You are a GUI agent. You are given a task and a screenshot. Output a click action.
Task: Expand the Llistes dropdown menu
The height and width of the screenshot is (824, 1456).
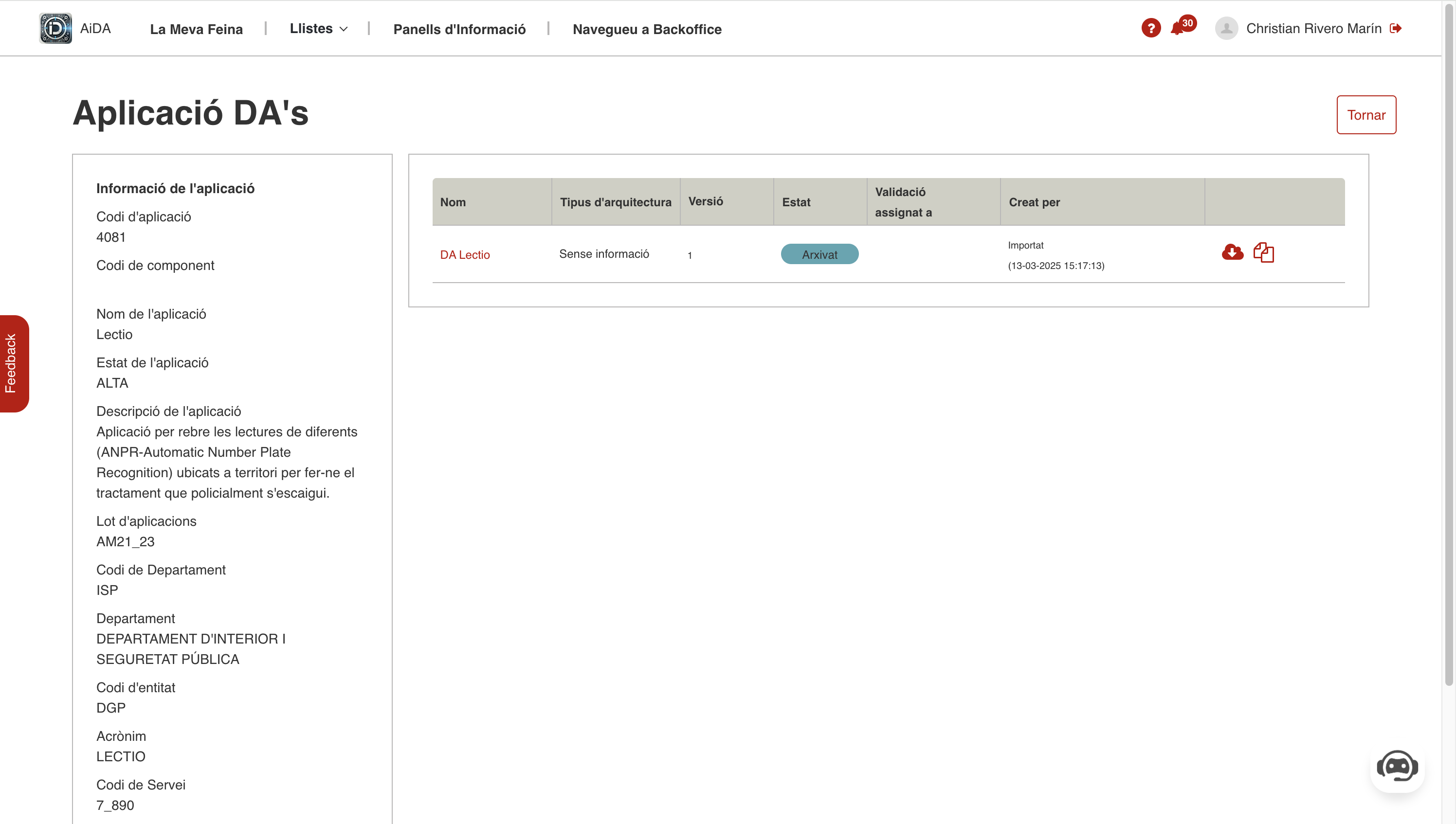click(311, 29)
